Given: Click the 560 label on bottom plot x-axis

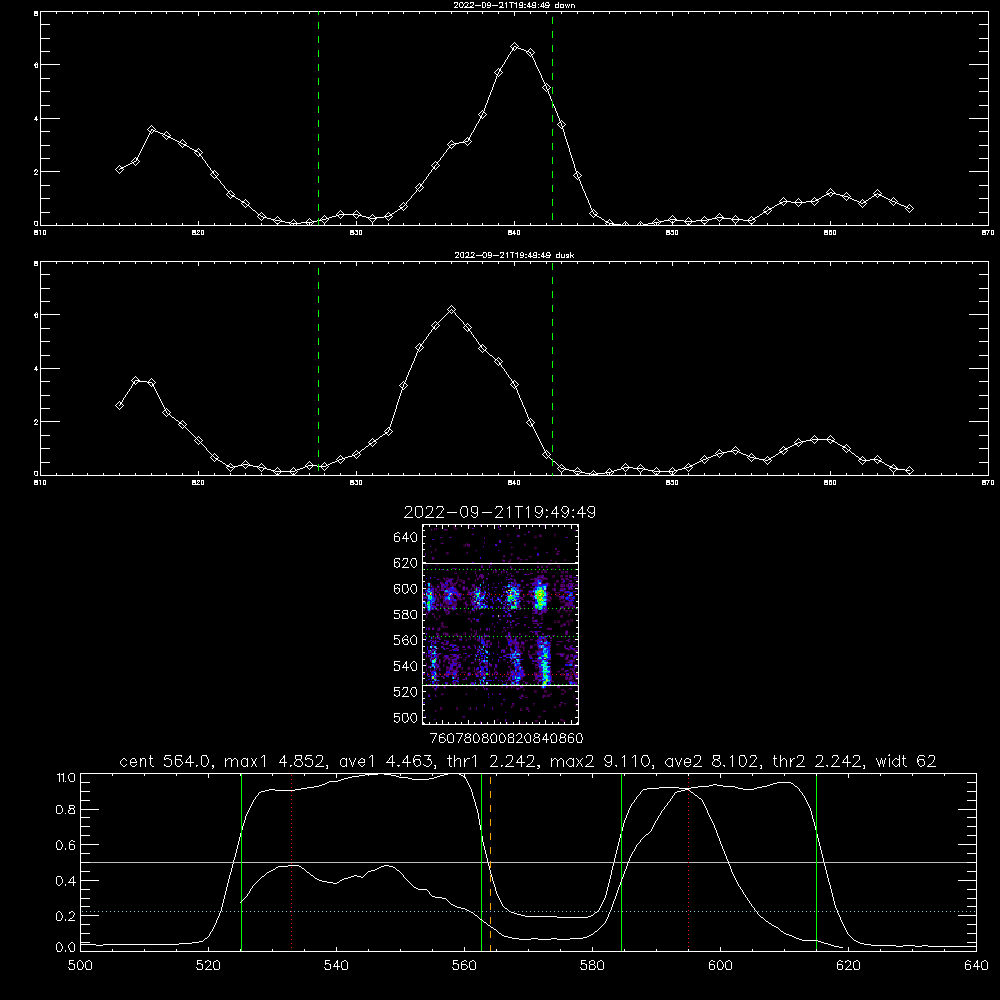Looking at the screenshot, I should 464,966.
